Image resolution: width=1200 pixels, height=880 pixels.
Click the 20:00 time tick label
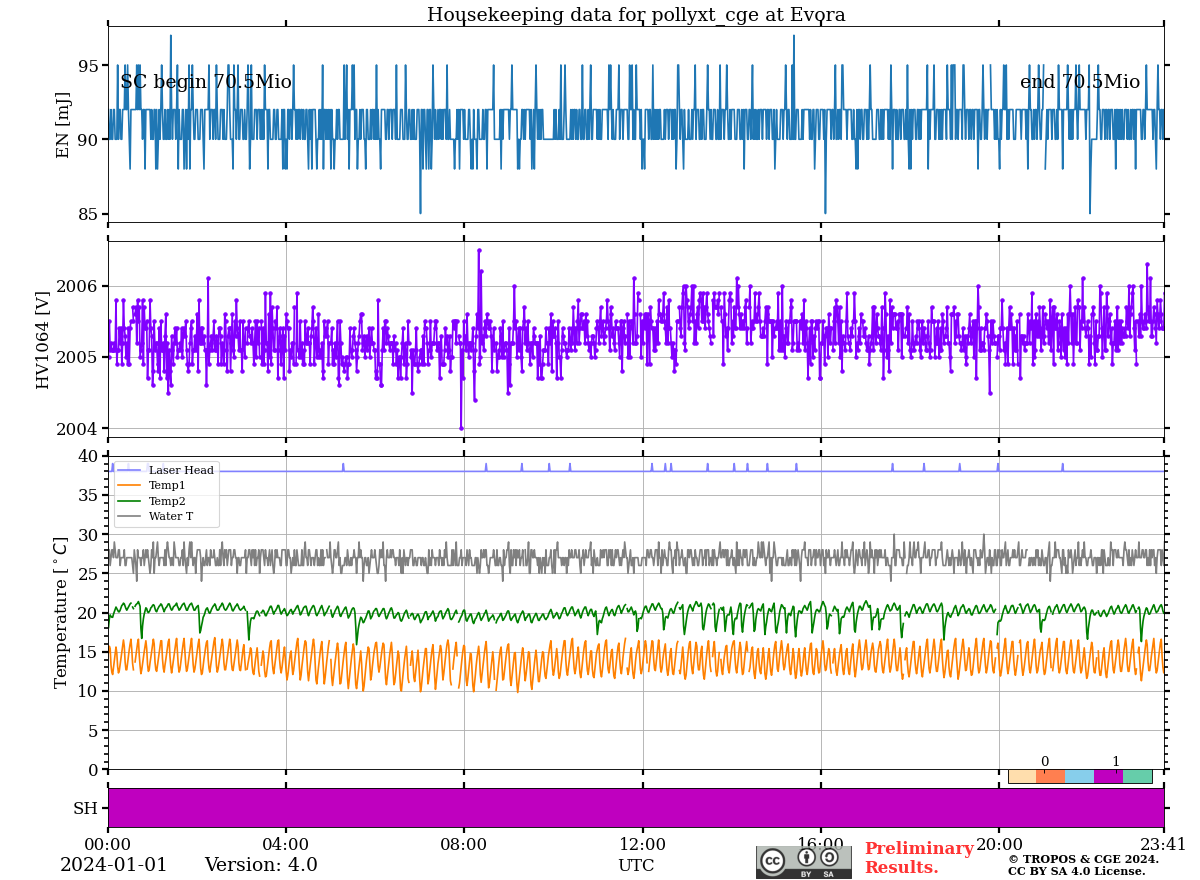(999, 845)
